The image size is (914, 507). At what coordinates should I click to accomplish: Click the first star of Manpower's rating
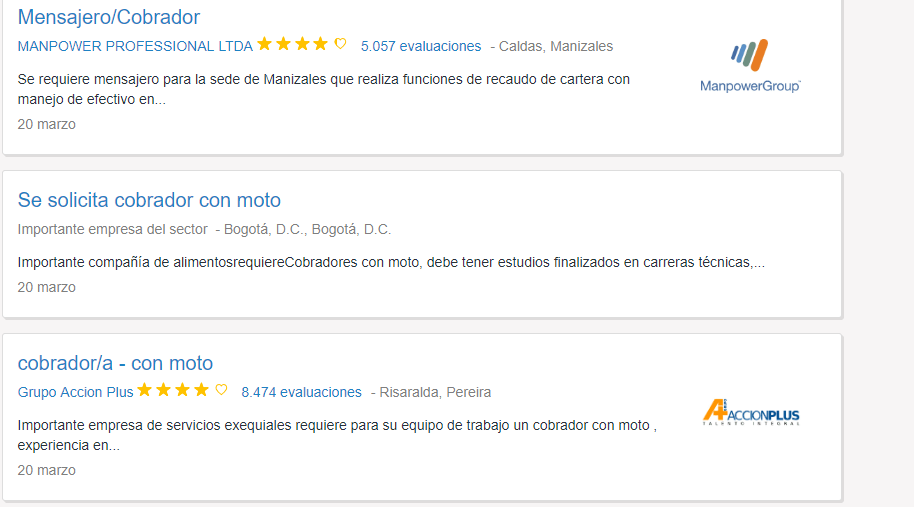pos(264,44)
